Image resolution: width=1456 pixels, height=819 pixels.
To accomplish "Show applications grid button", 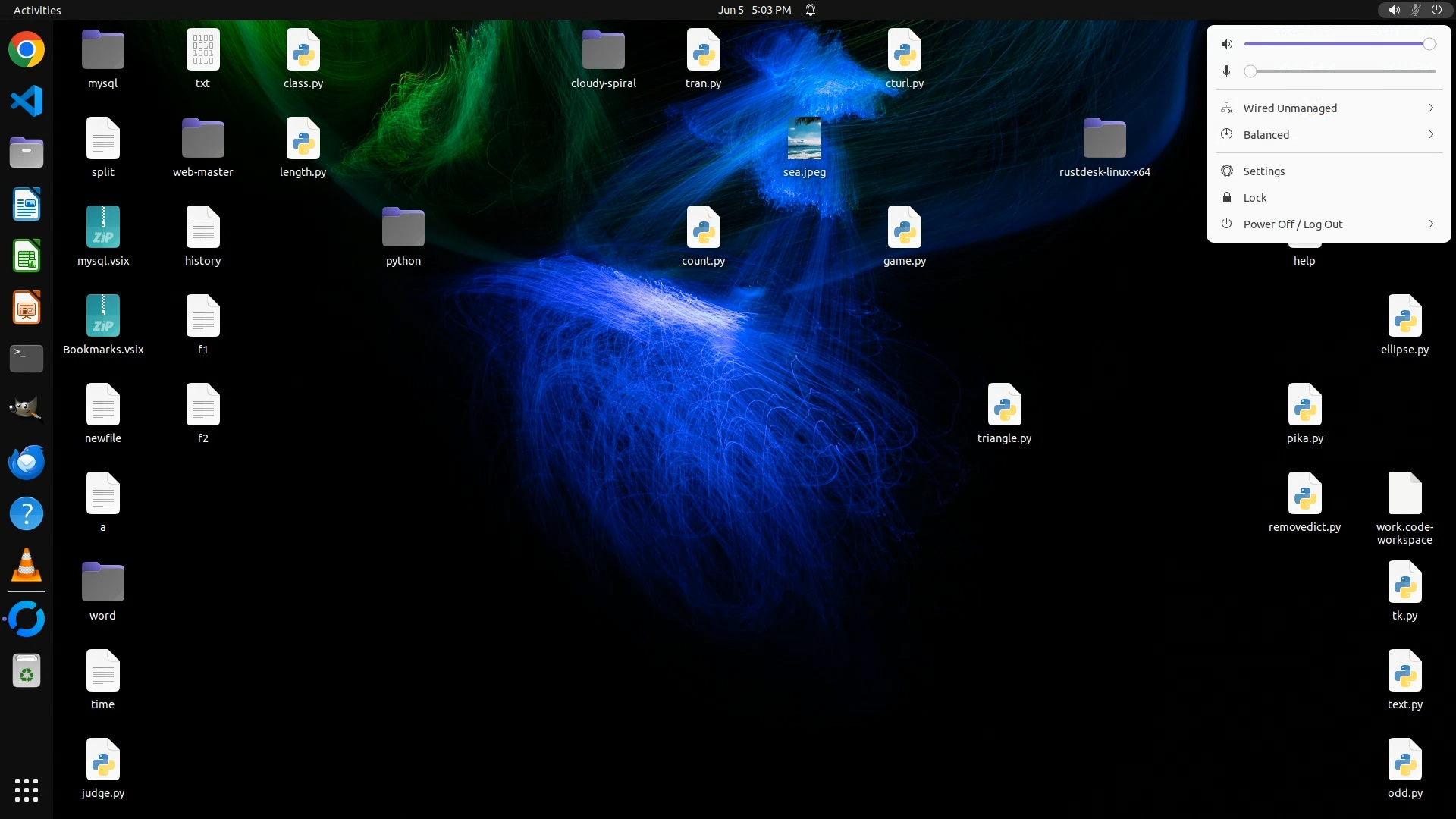I will point(27,789).
